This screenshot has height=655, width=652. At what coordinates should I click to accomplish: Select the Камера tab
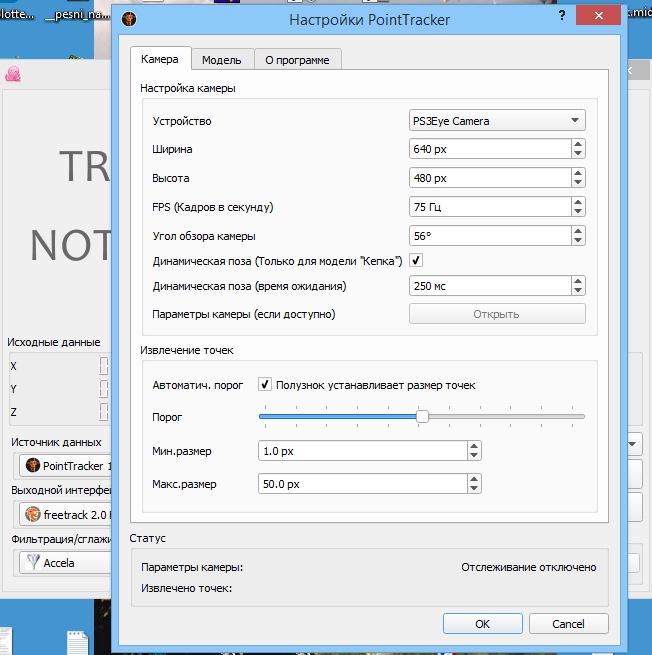(160, 59)
